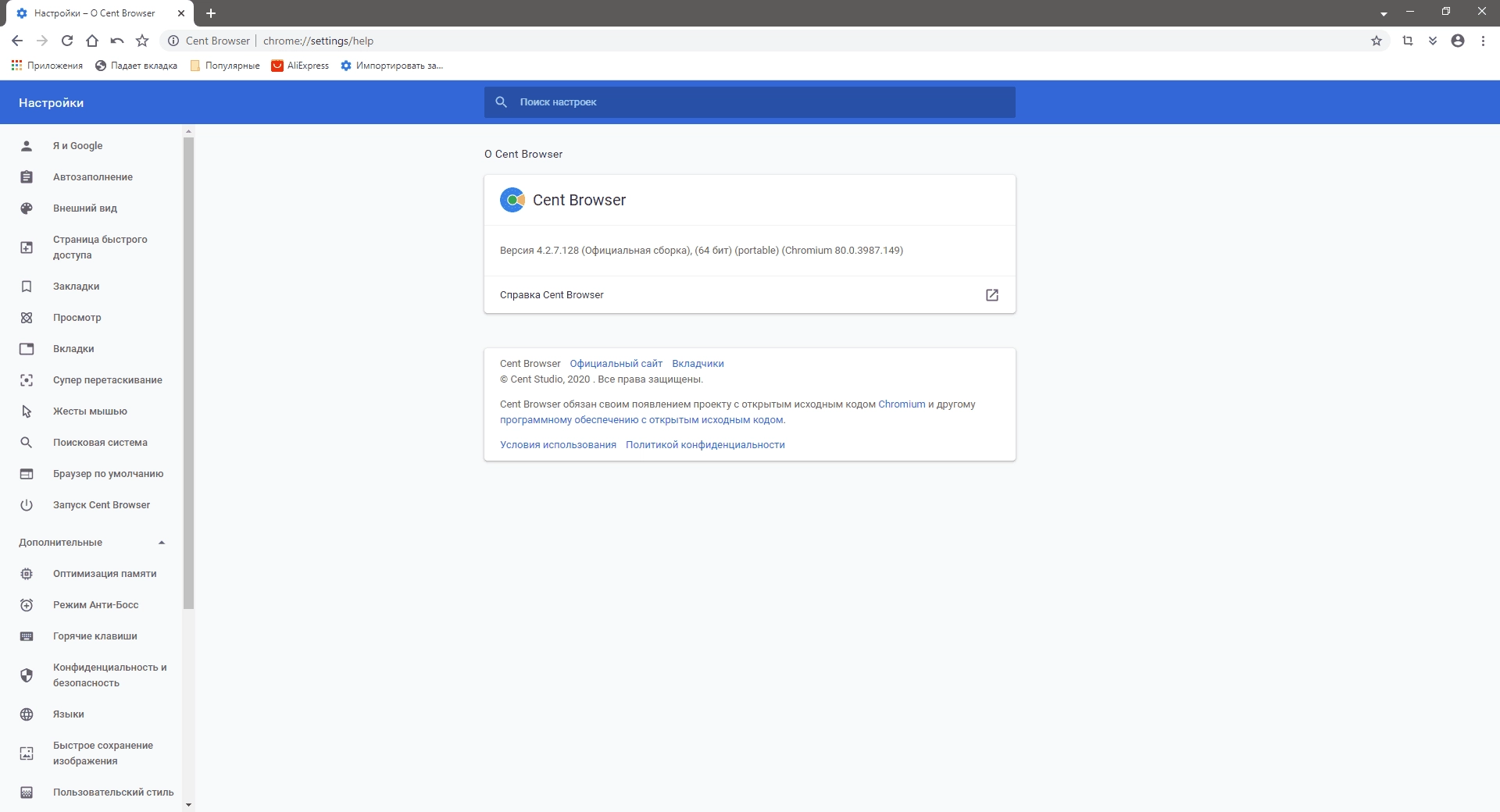Screen dimensions: 1500x812
Task: Click the Вкладки sidebar icon
Action: click(27, 349)
